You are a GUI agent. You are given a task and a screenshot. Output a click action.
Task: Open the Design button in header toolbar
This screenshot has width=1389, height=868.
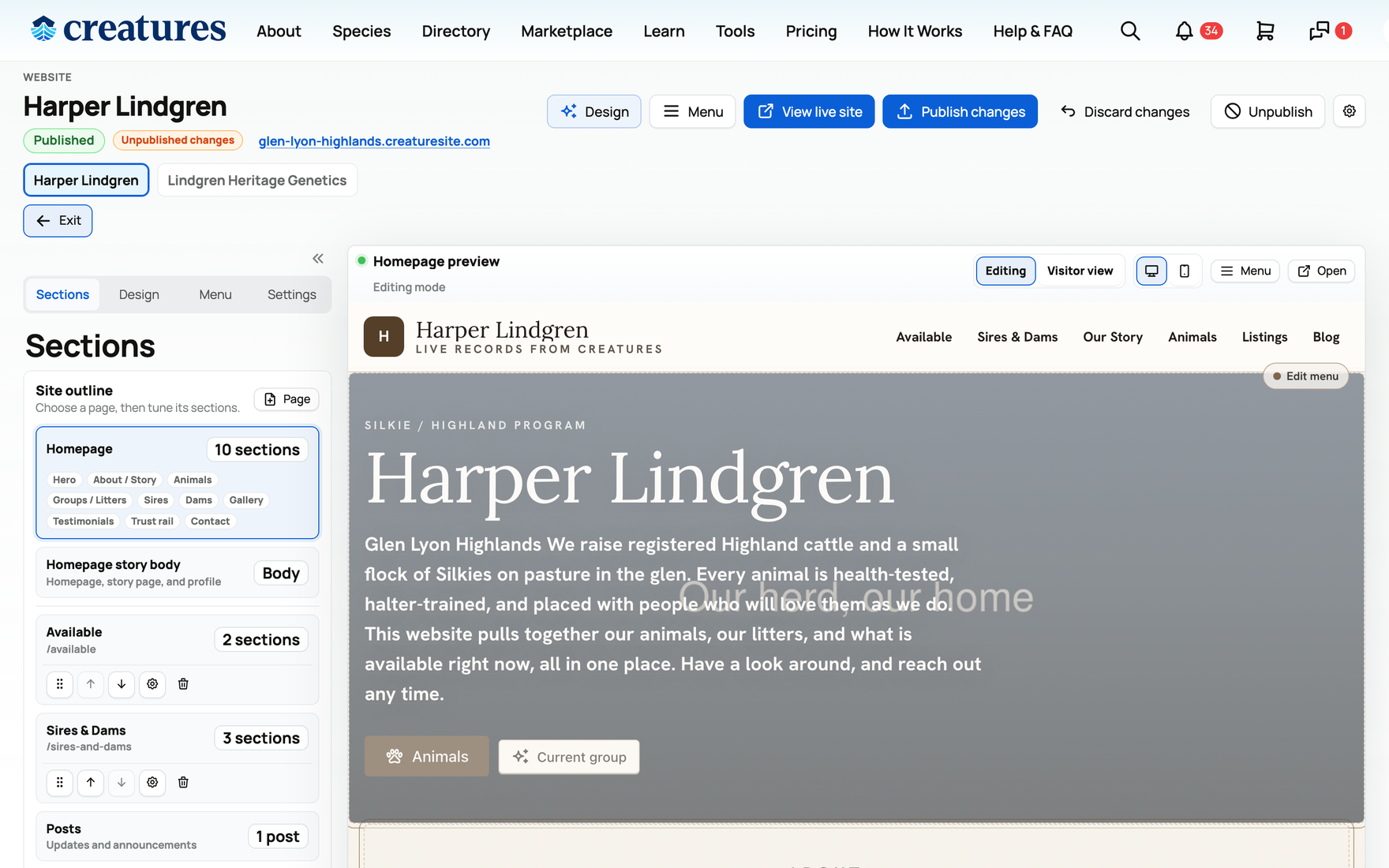tap(594, 111)
